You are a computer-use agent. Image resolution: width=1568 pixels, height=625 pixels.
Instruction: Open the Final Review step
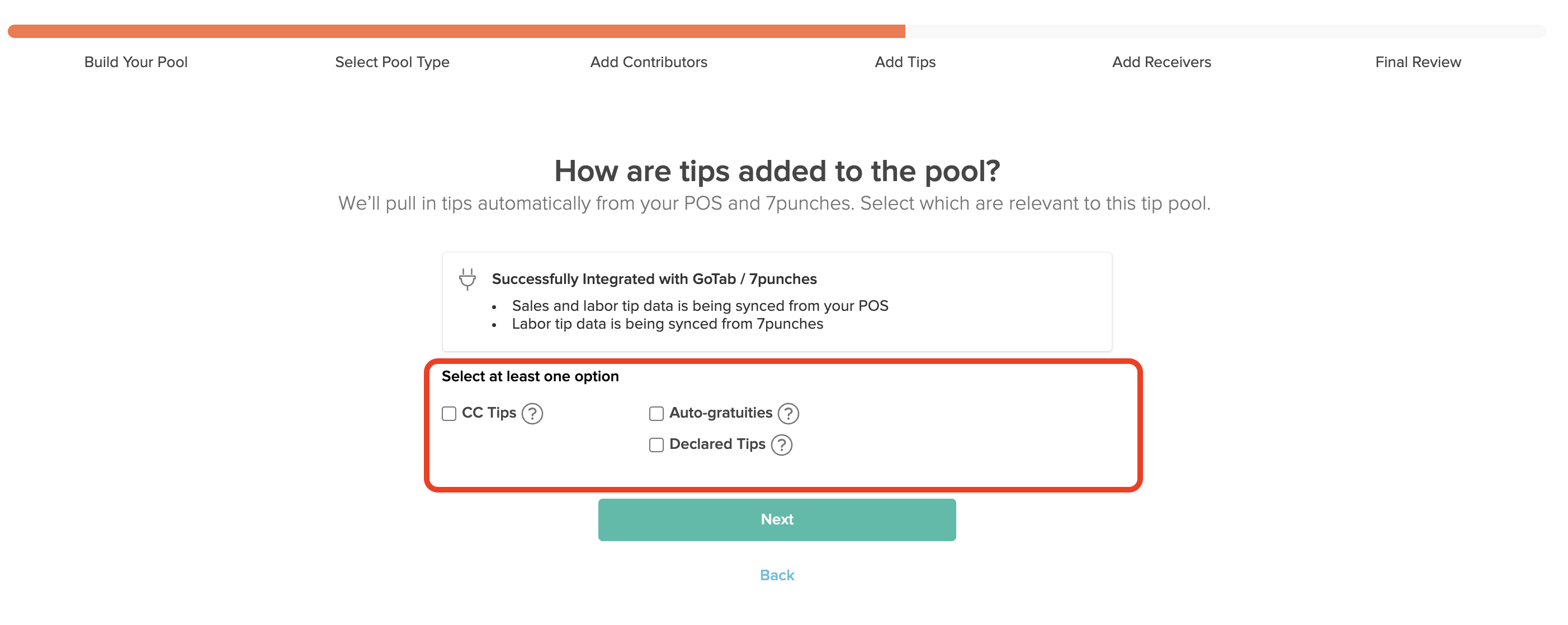[x=1418, y=61]
